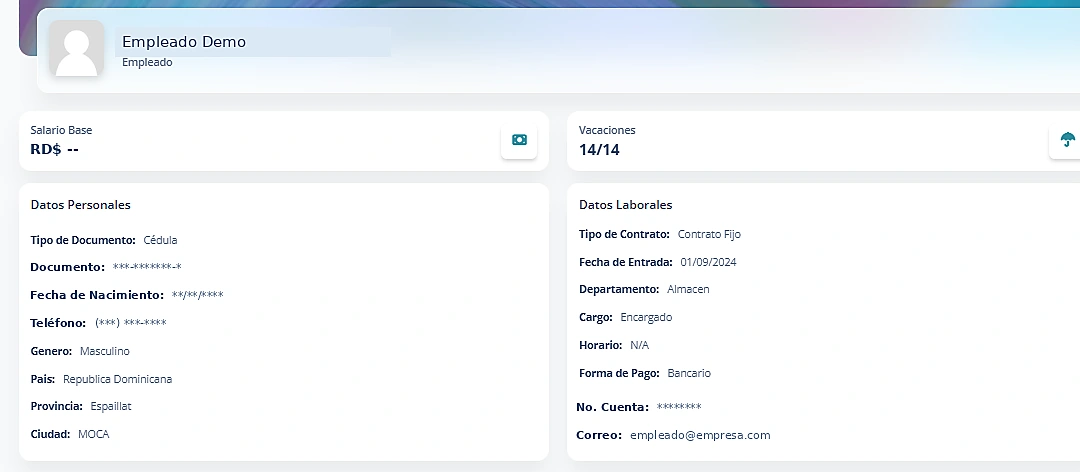
Task: Click the 01/09/2024 entry date
Action: (x=709, y=263)
